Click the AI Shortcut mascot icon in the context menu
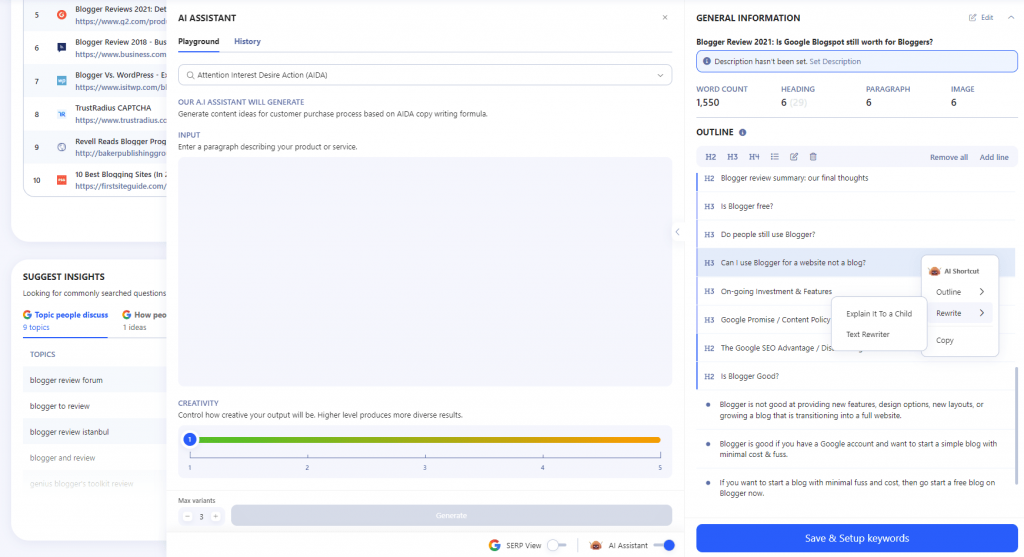The height and width of the screenshot is (557, 1024). 935,271
